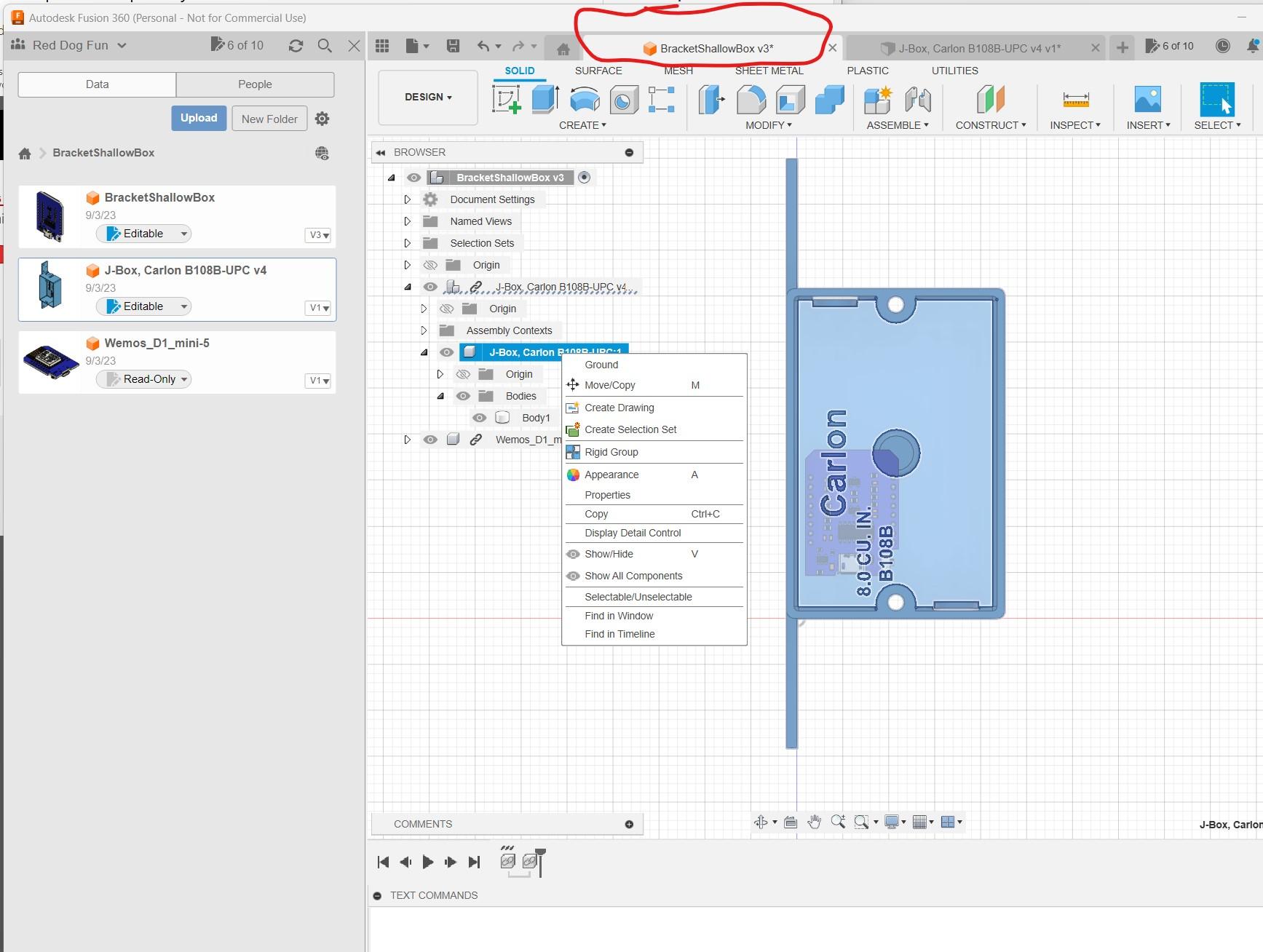This screenshot has width=1263, height=952.
Task: Play the timeline
Action: (x=428, y=862)
